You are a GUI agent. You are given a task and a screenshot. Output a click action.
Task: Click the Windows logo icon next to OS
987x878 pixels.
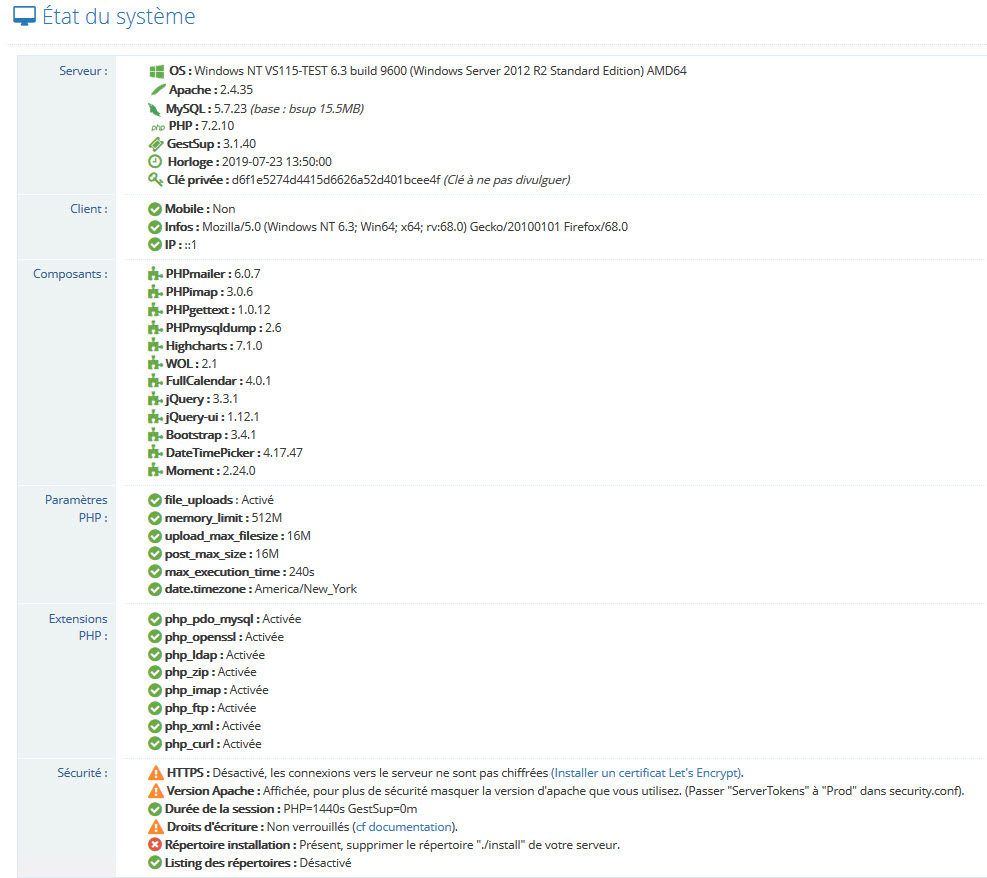[x=157, y=71]
